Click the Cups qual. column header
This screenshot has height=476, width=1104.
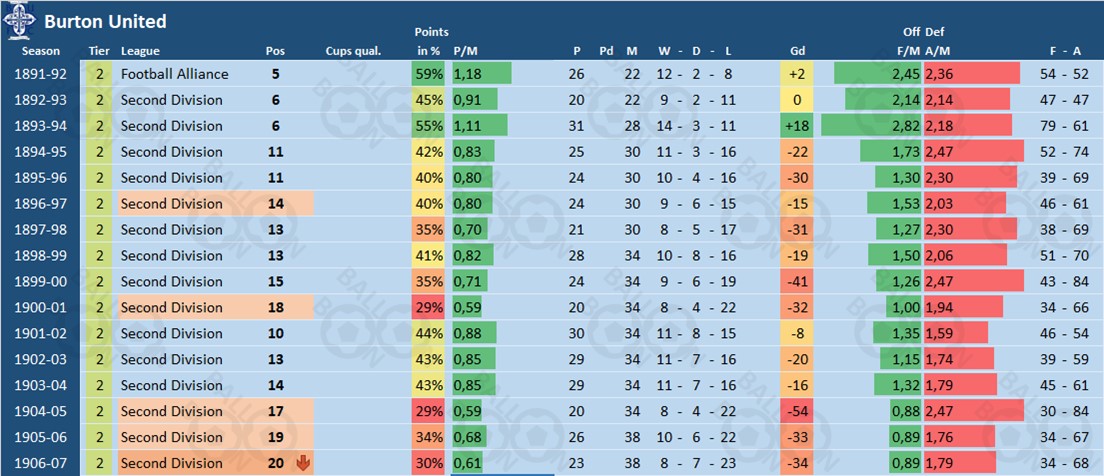353,51
